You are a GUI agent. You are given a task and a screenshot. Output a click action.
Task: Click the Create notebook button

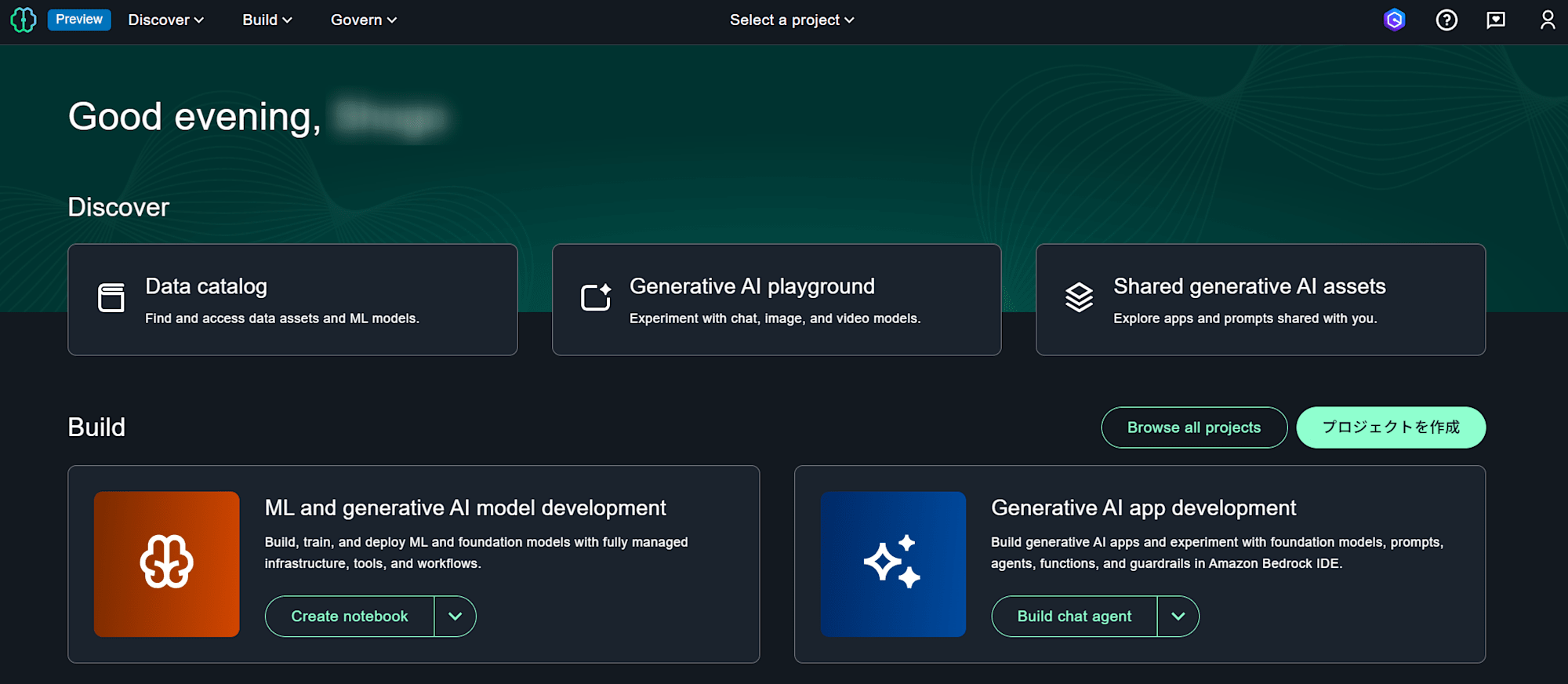[350, 617]
